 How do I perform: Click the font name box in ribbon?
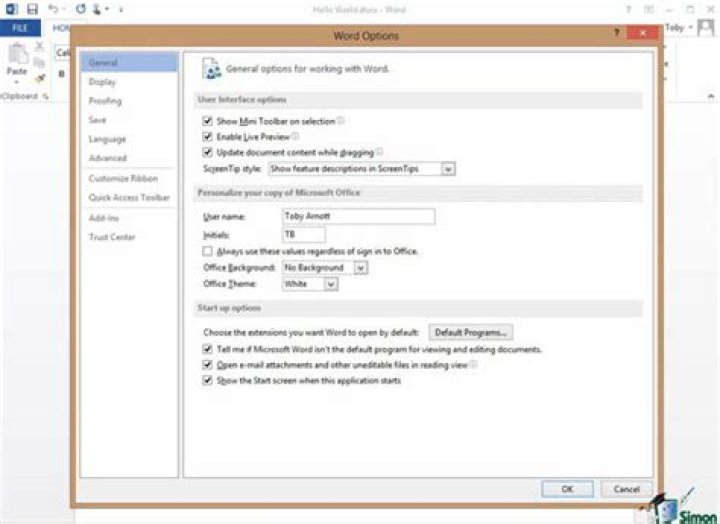(63, 53)
